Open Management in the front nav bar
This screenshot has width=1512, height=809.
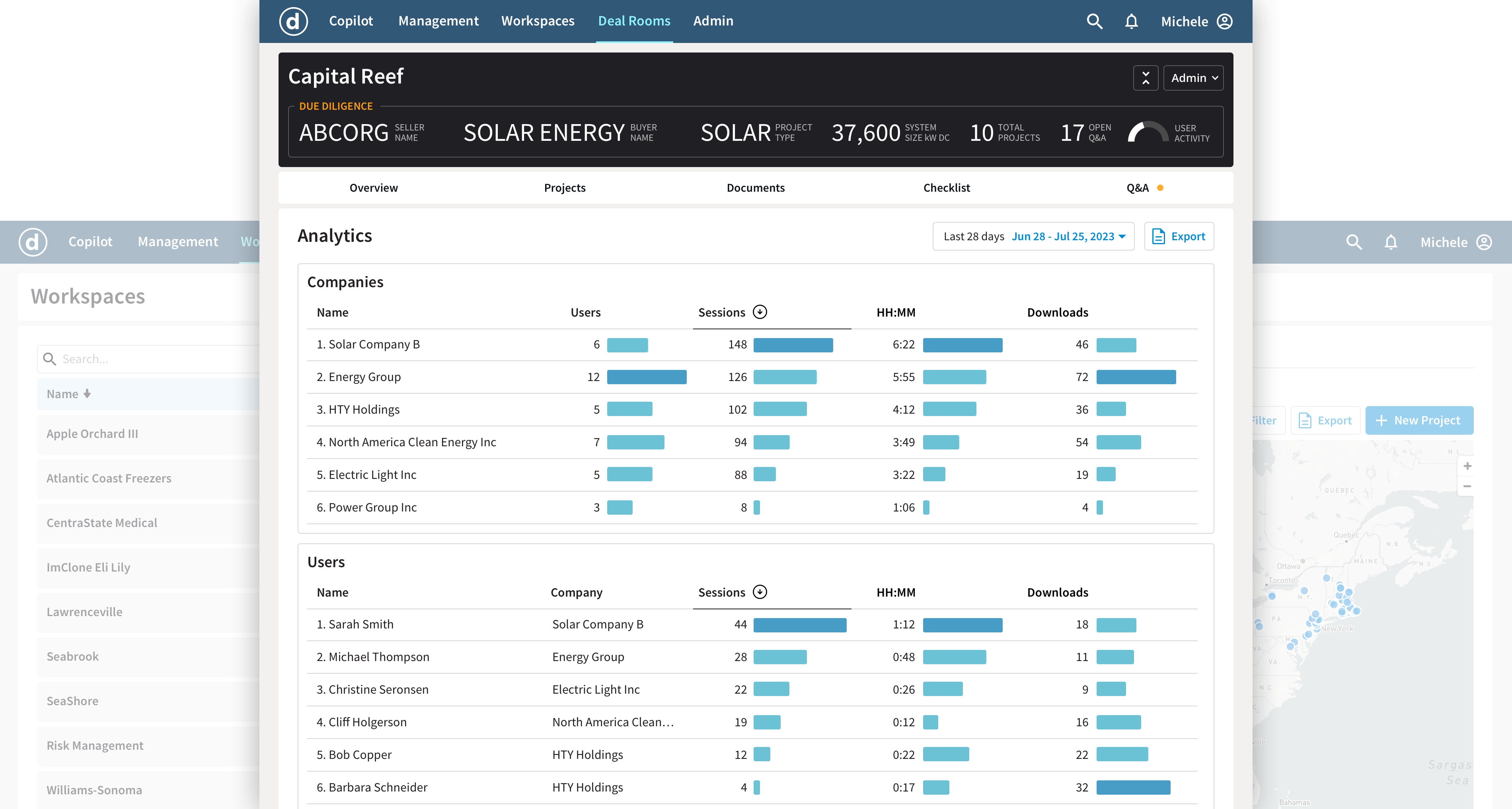(x=438, y=21)
